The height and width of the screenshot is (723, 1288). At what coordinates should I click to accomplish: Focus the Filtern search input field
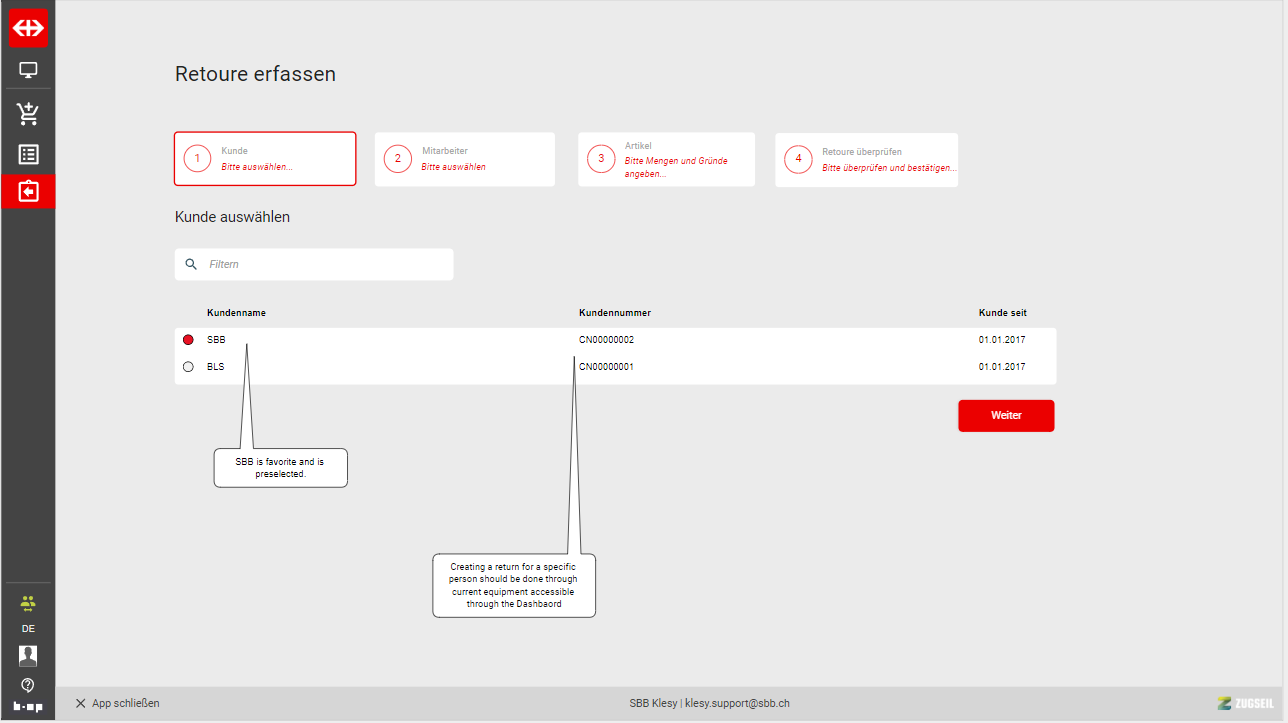[x=325, y=265]
